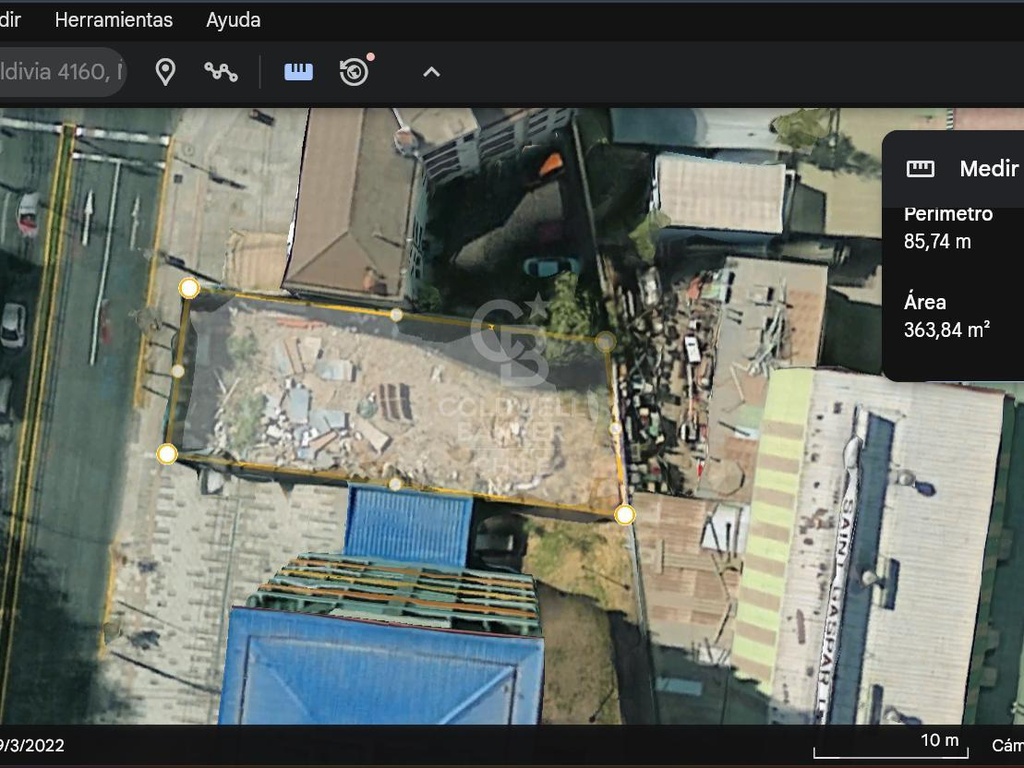Select the add placemark pin icon
This screenshot has width=1024, height=768.
coord(165,72)
